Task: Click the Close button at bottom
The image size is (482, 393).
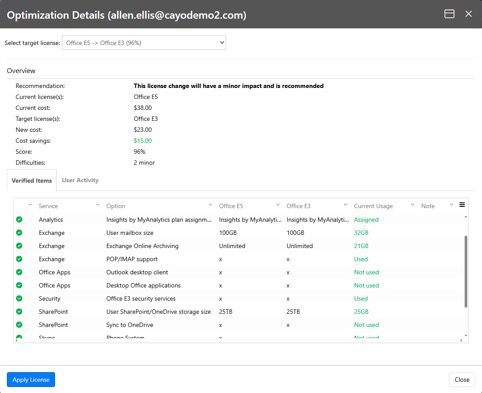Action: click(462, 380)
